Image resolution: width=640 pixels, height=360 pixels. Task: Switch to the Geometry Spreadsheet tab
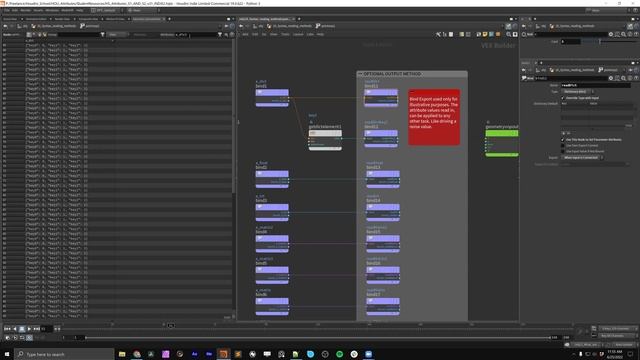click(147, 19)
